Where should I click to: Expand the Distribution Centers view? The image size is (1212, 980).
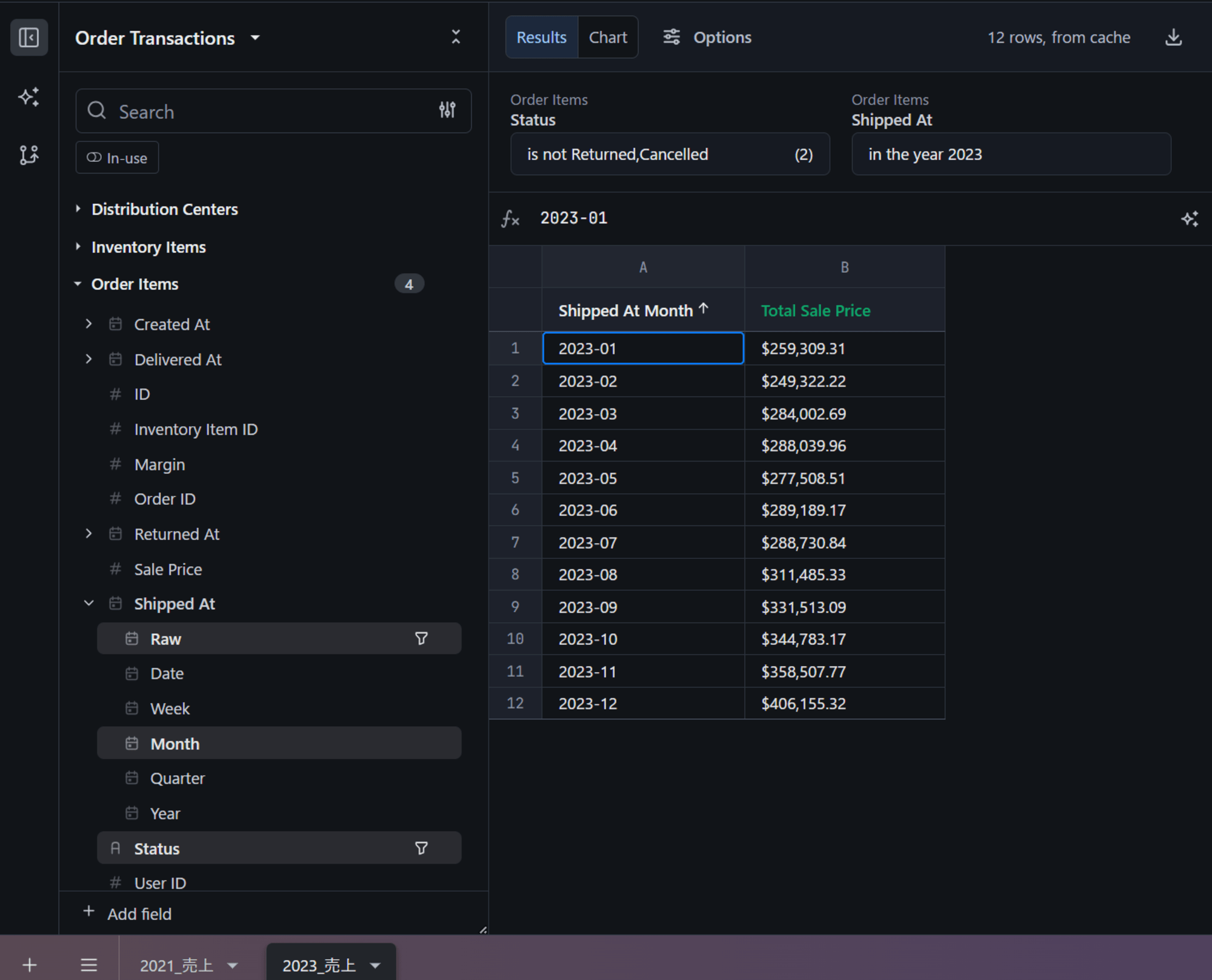click(78, 208)
